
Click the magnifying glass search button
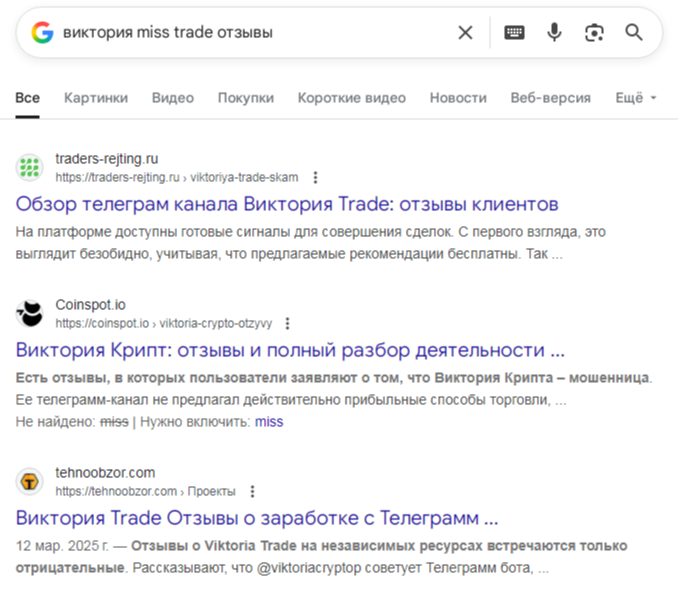click(634, 33)
